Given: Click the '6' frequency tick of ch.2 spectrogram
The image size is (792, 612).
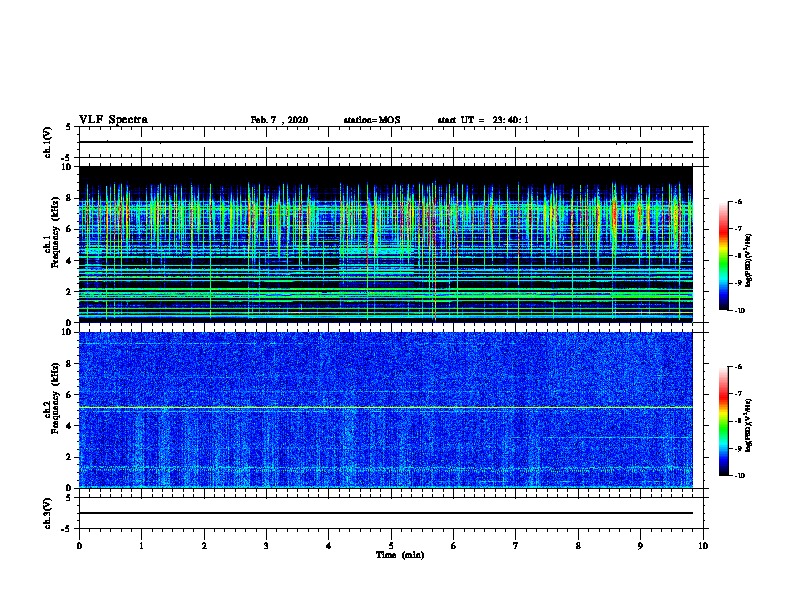Looking at the screenshot, I should pyautogui.click(x=69, y=395).
